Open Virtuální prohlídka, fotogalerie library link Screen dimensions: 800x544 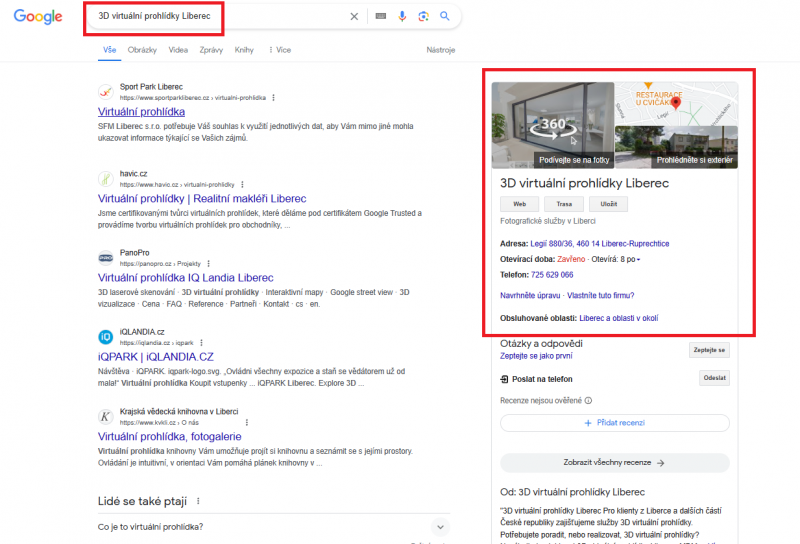click(x=169, y=436)
